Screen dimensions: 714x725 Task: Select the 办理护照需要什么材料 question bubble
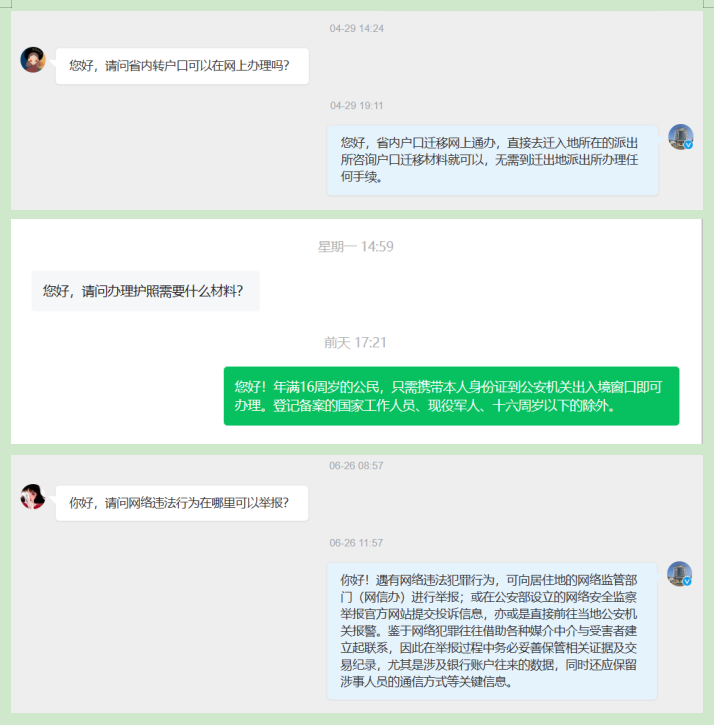145,291
